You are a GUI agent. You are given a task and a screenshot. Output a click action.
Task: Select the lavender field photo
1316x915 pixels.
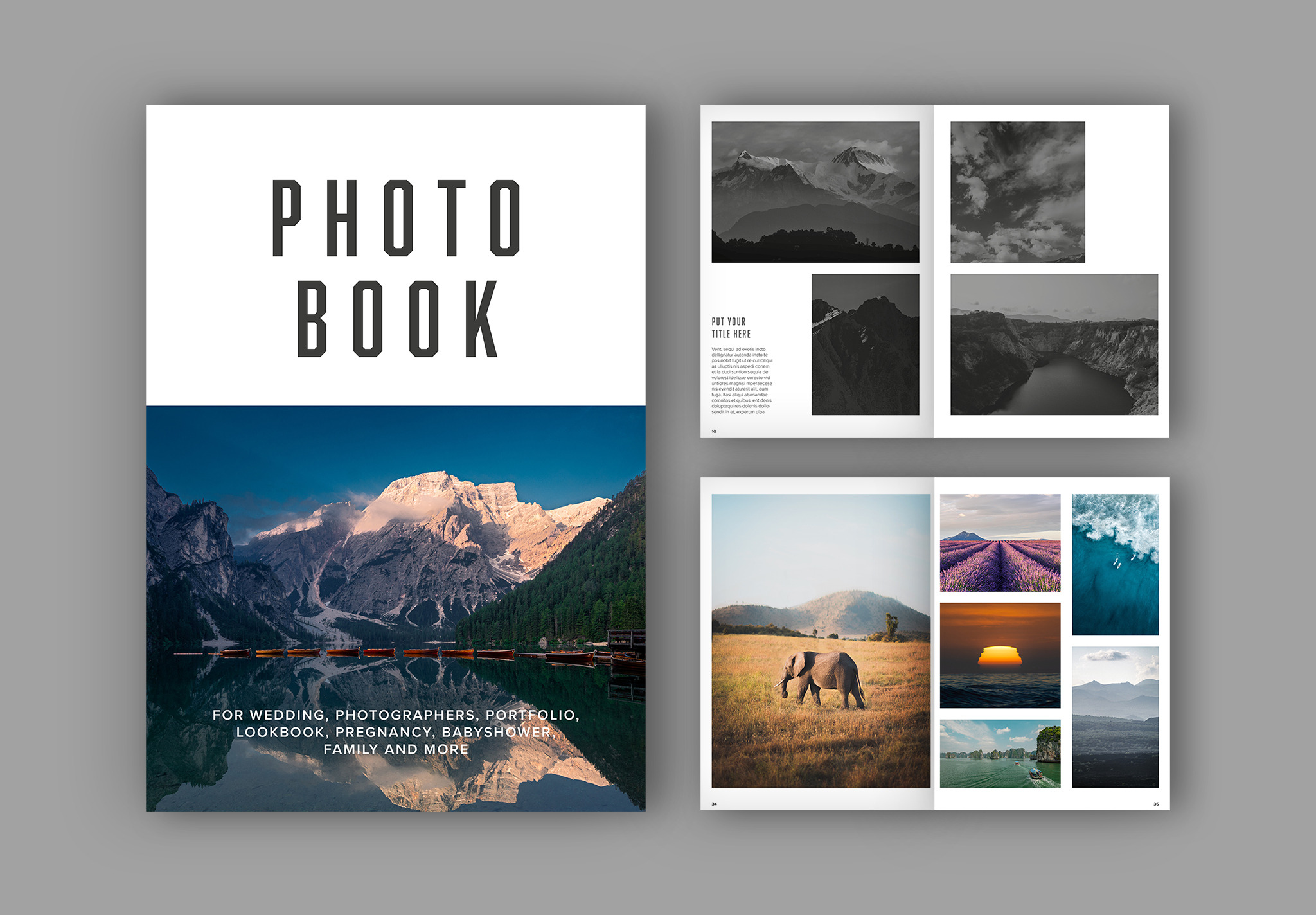coord(1000,542)
